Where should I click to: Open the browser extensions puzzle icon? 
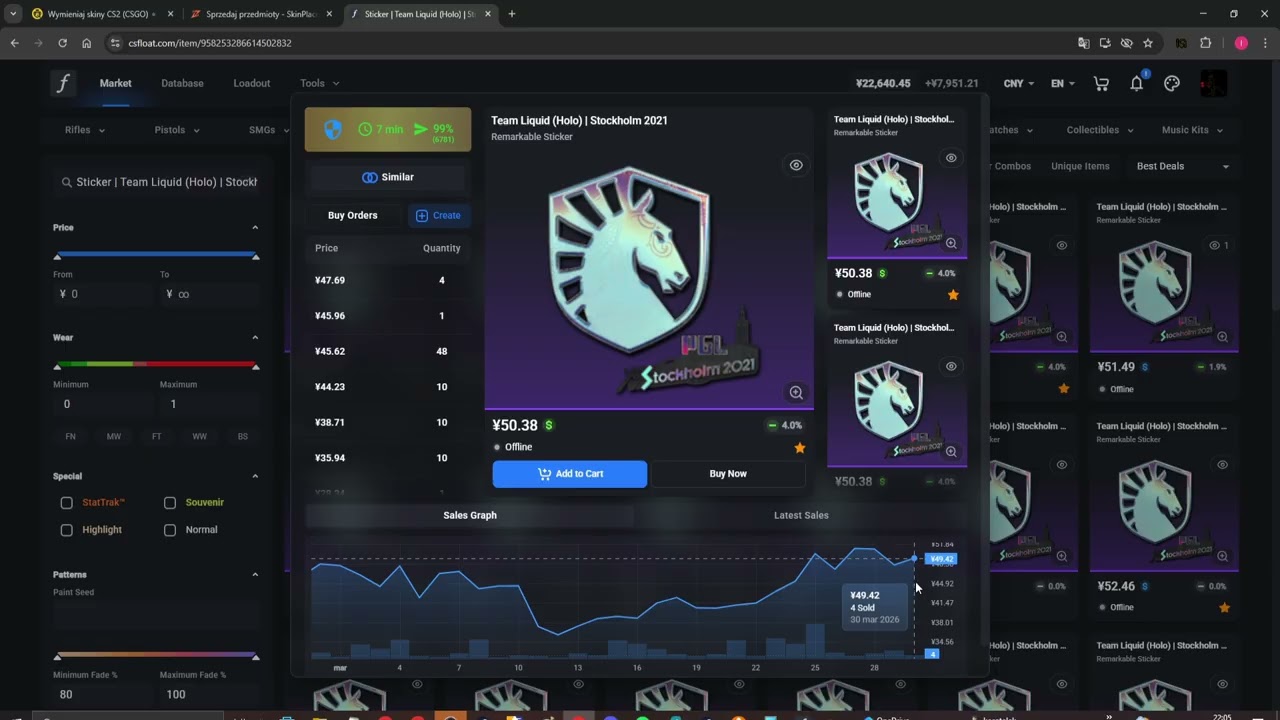coord(1205,43)
